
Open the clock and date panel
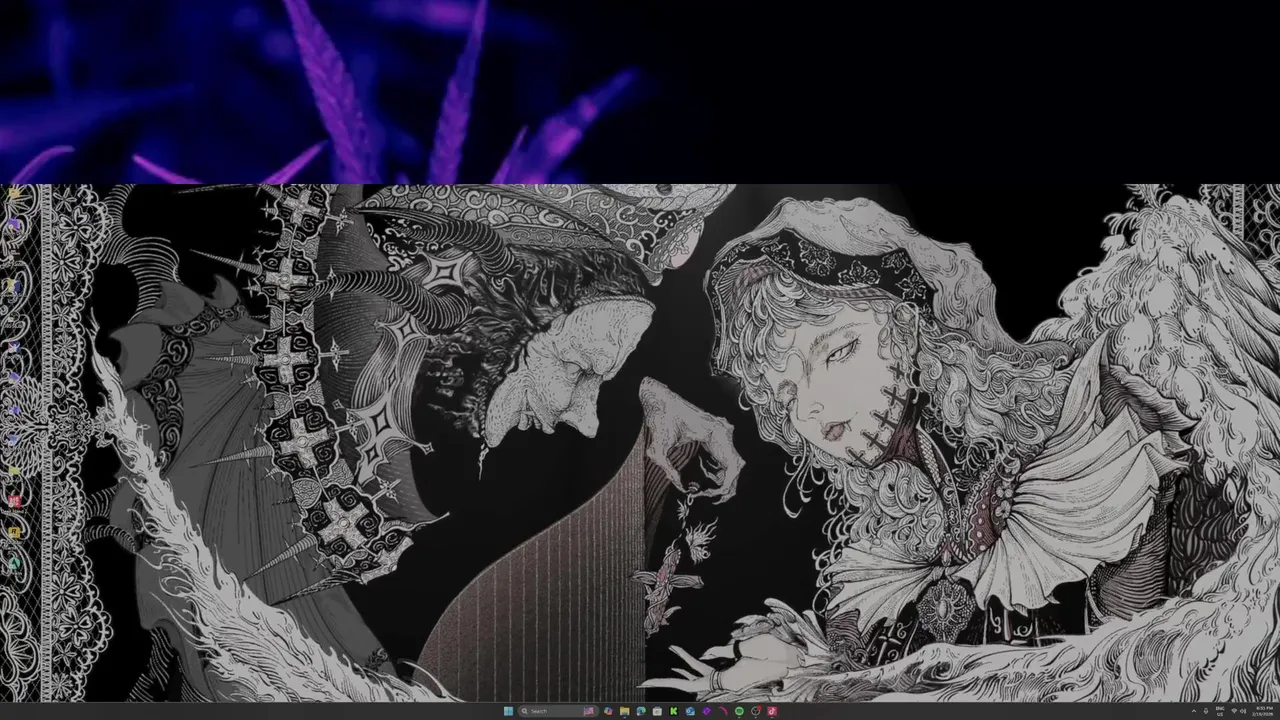click(1265, 711)
